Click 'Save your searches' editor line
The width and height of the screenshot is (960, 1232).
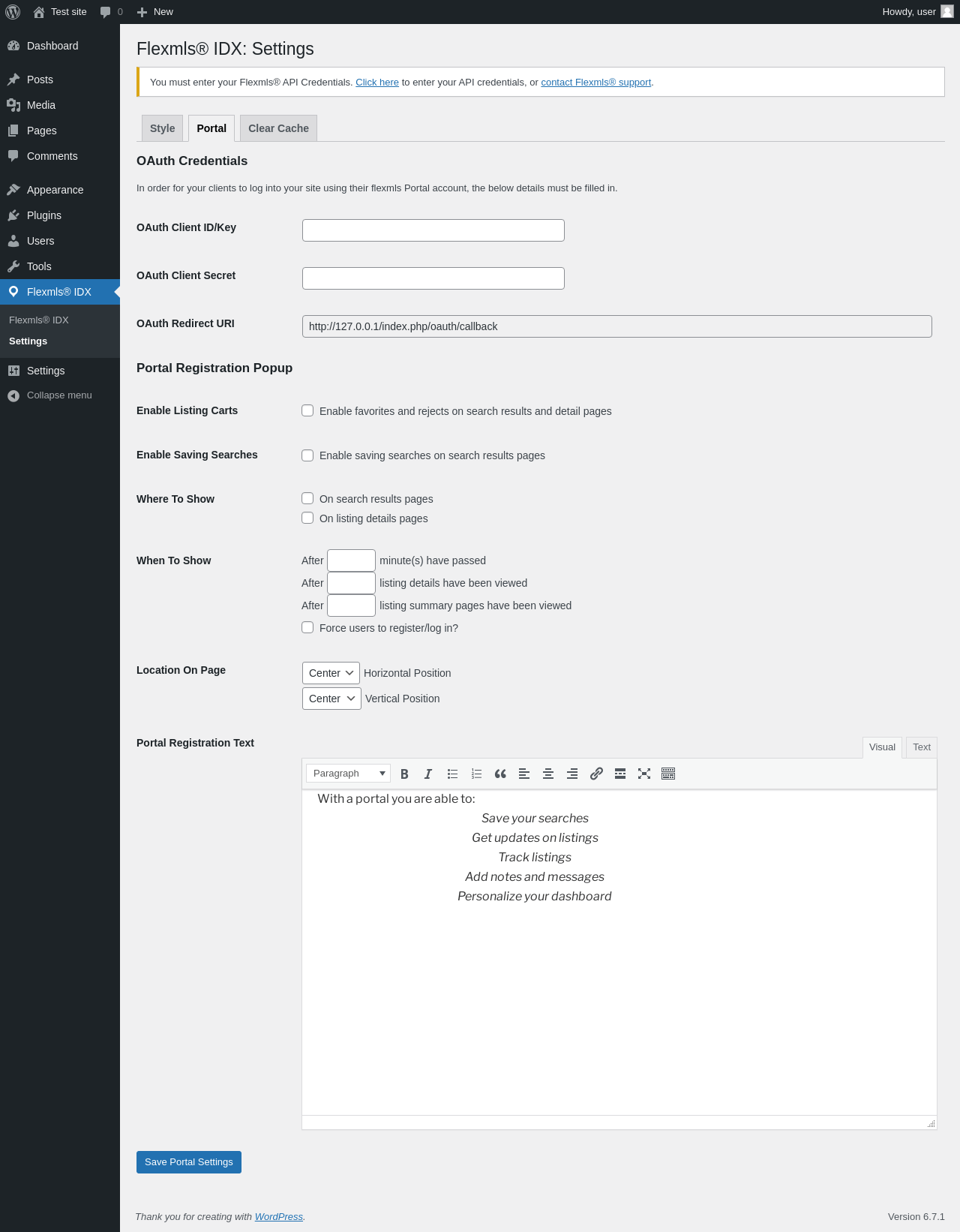535,818
